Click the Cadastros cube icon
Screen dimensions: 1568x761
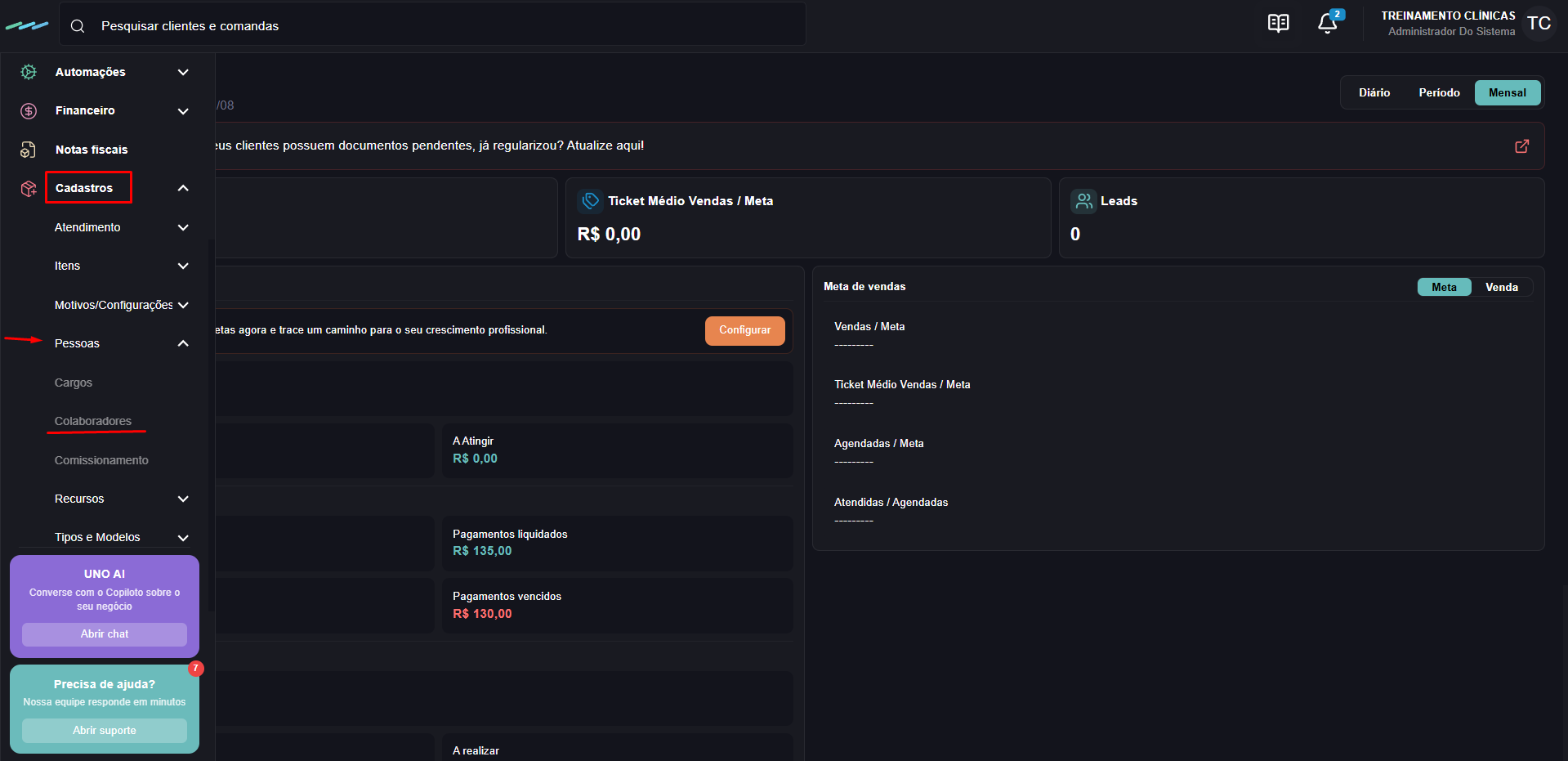tap(29, 189)
